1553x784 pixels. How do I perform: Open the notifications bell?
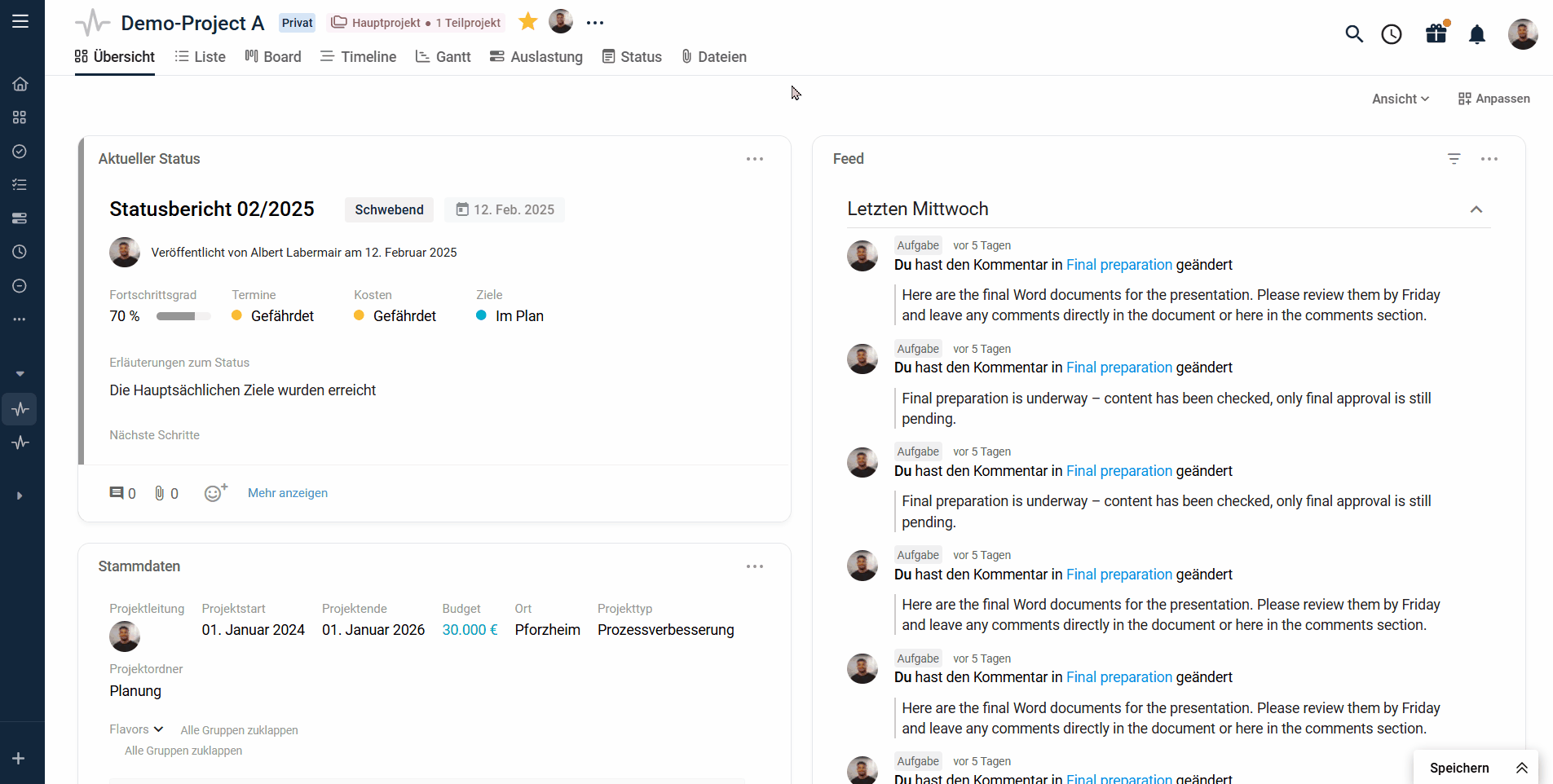1477,34
